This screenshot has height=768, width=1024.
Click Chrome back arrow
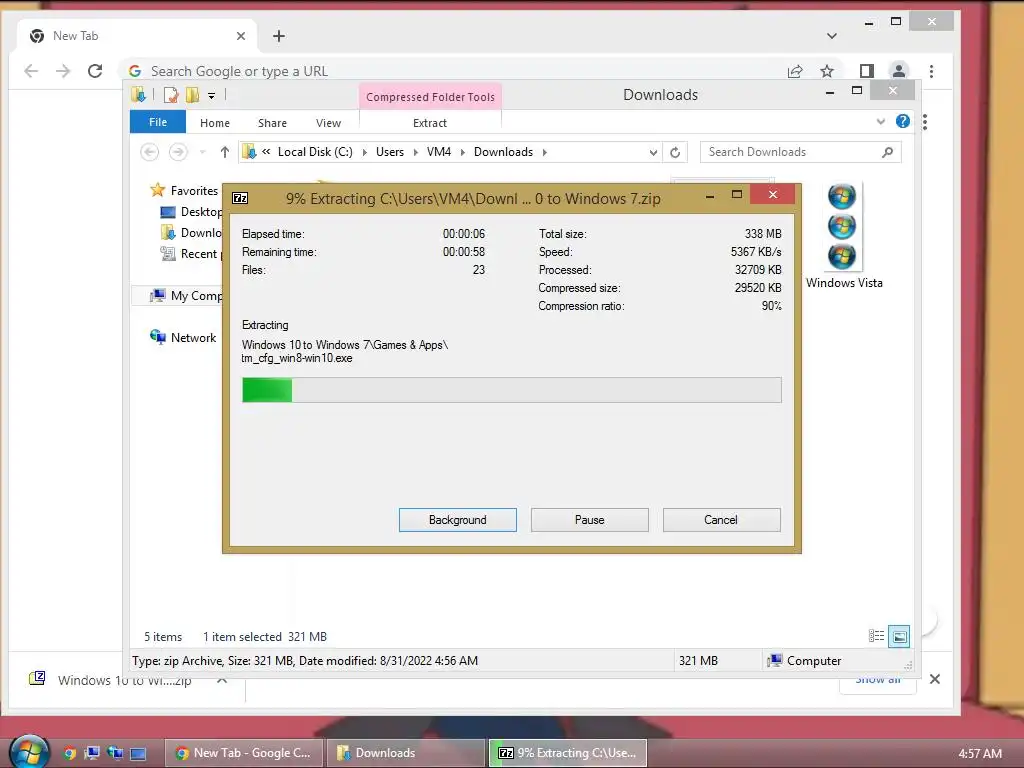[x=31, y=71]
